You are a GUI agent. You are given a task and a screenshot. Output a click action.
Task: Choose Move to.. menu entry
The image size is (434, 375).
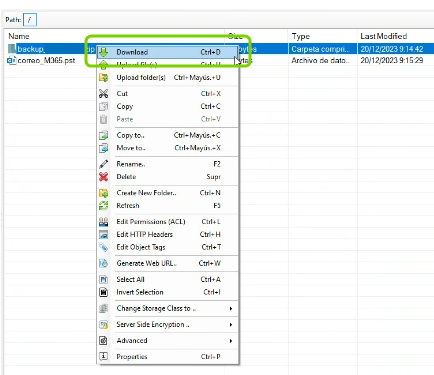(168, 148)
